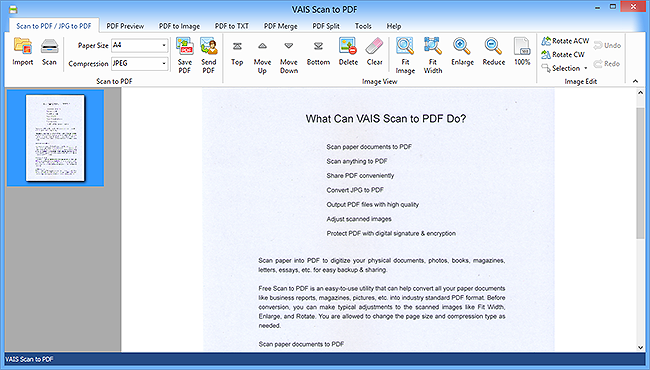The image size is (650, 370).
Task: Select Fit Width view
Action: [433, 55]
